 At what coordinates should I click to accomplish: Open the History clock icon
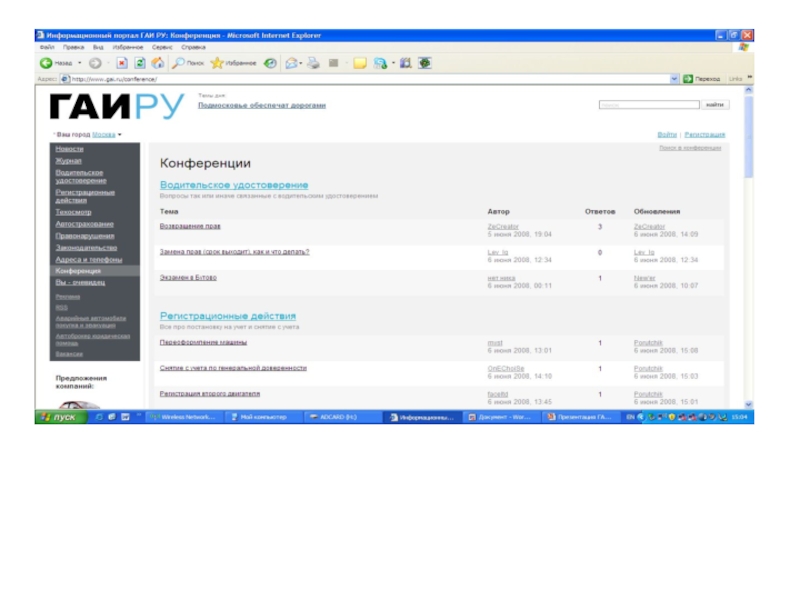(270, 63)
